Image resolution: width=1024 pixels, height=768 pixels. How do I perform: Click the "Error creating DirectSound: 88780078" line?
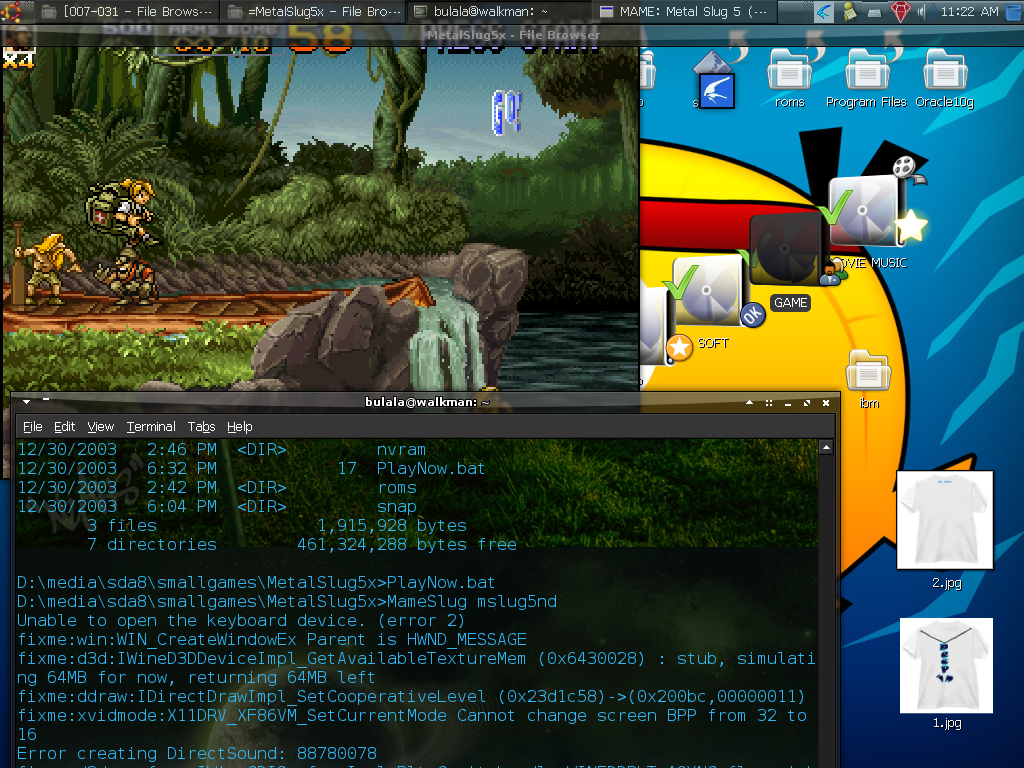tap(197, 753)
